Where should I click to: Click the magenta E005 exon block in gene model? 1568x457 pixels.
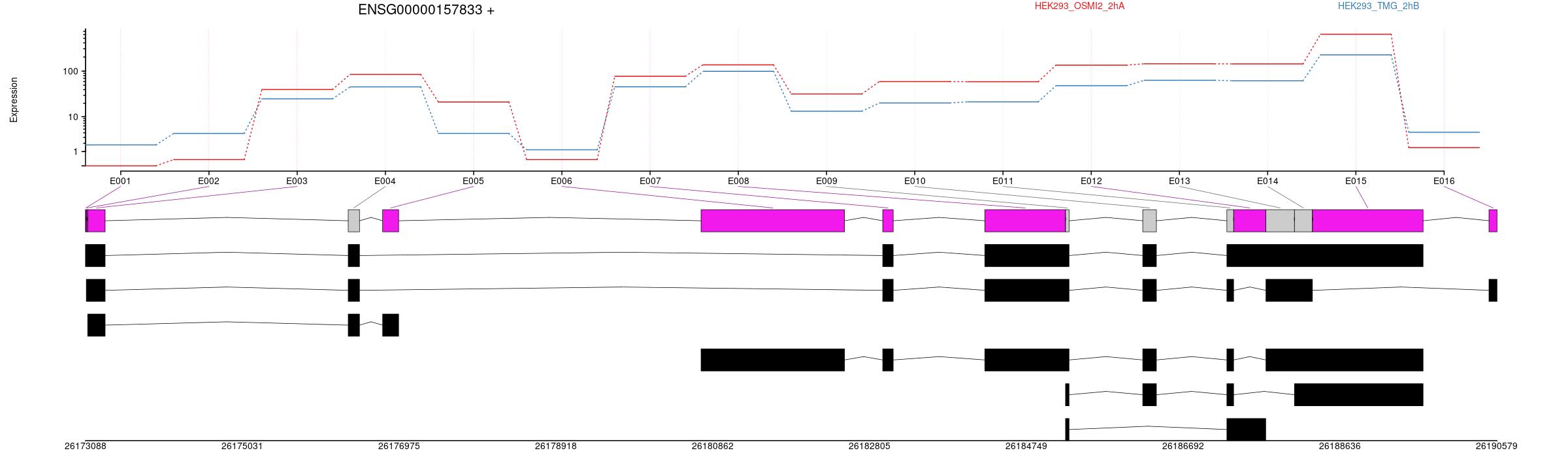pos(390,221)
